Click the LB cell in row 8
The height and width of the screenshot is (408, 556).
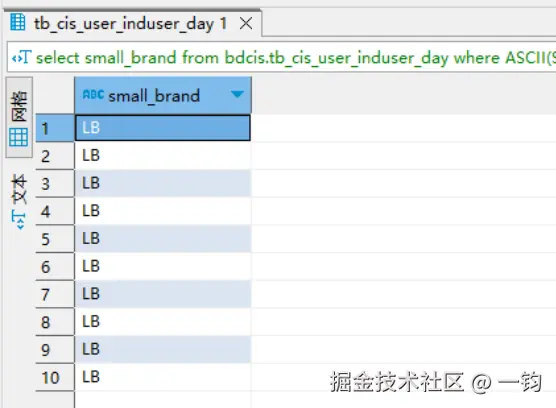(163, 322)
